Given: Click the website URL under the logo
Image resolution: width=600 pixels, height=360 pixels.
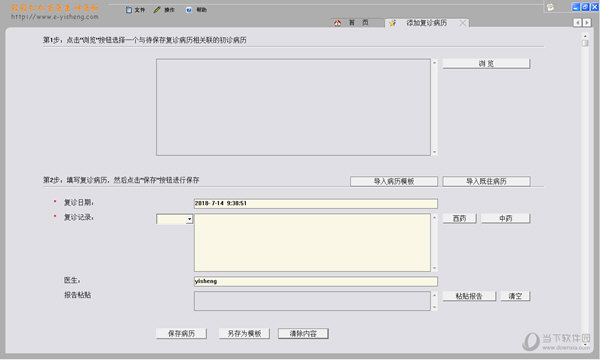Looking at the screenshot, I should point(55,17).
